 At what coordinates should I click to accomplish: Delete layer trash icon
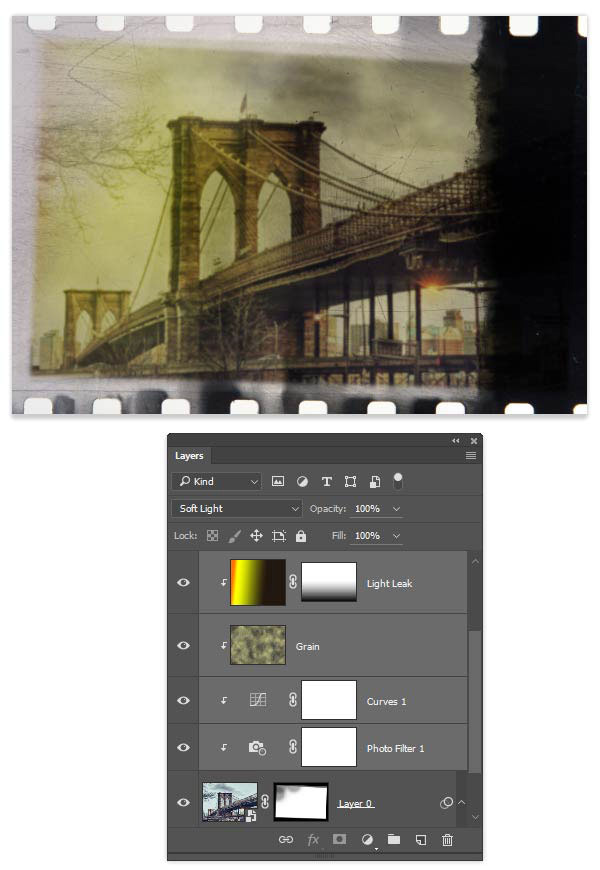[x=447, y=839]
